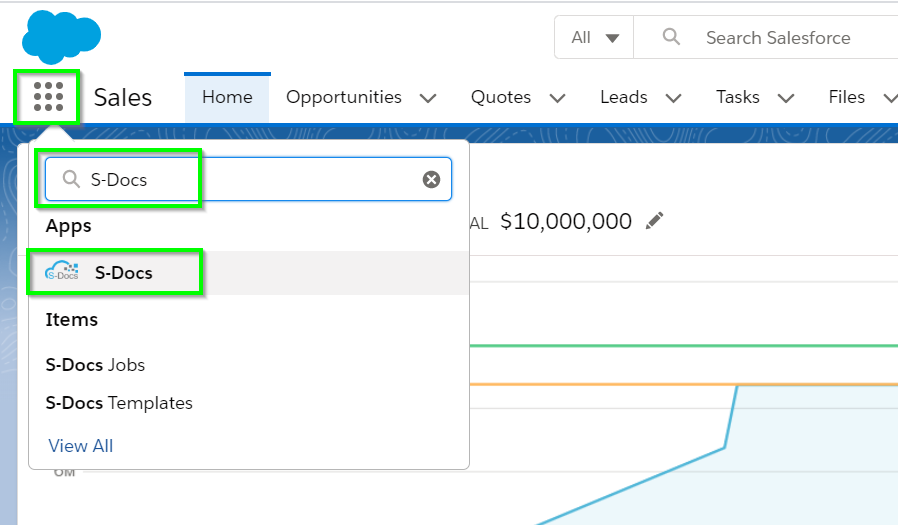The width and height of the screenshot is (898, 525).
Task: Open the Opportunities tab
Action: [x=344, y=97]
